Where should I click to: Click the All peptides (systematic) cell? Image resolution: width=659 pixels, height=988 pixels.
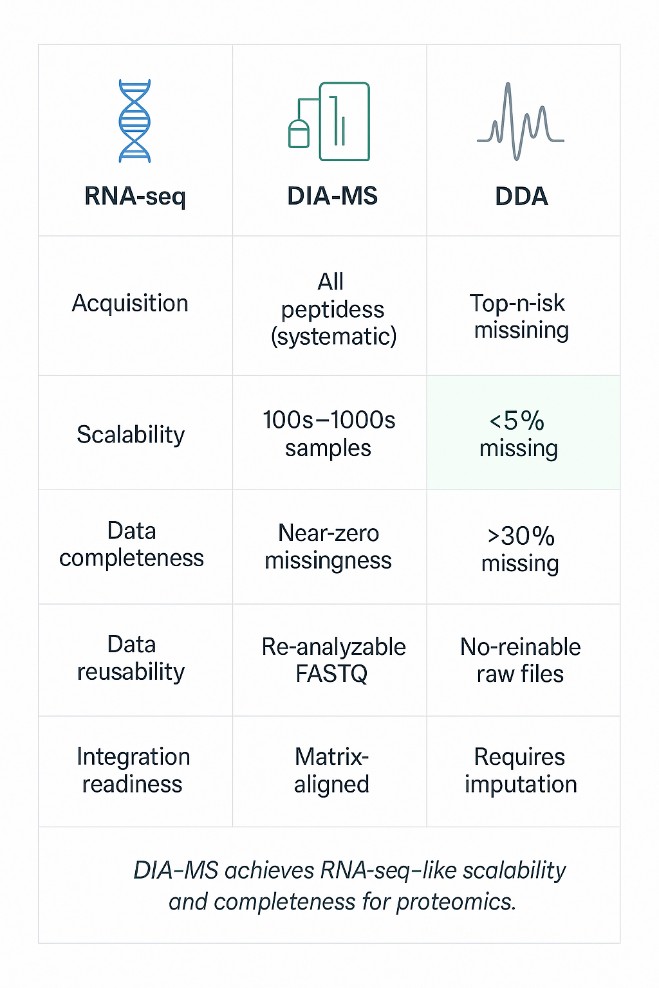tap(333, 309)
